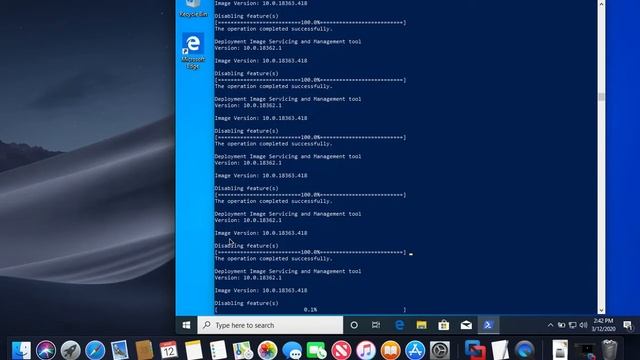Open the clock showing 2:42 PM
The width and height of the screenshot is (640, 360).
[x=604, y=325]
